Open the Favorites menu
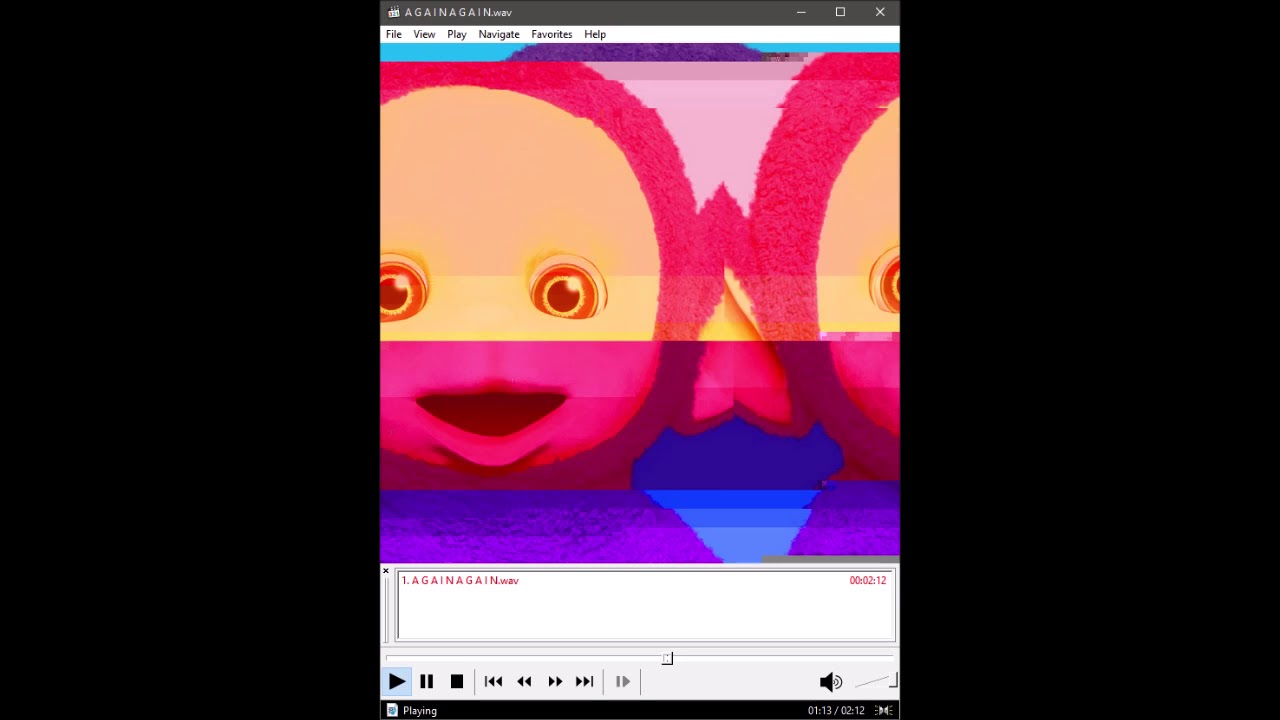Screen dimensions: 1280x720 (552, 34)
